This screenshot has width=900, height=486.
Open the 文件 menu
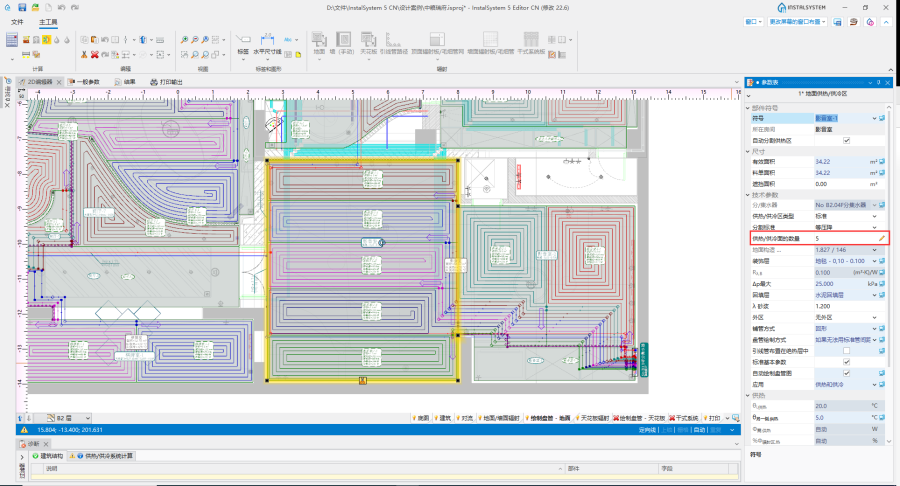17,20
